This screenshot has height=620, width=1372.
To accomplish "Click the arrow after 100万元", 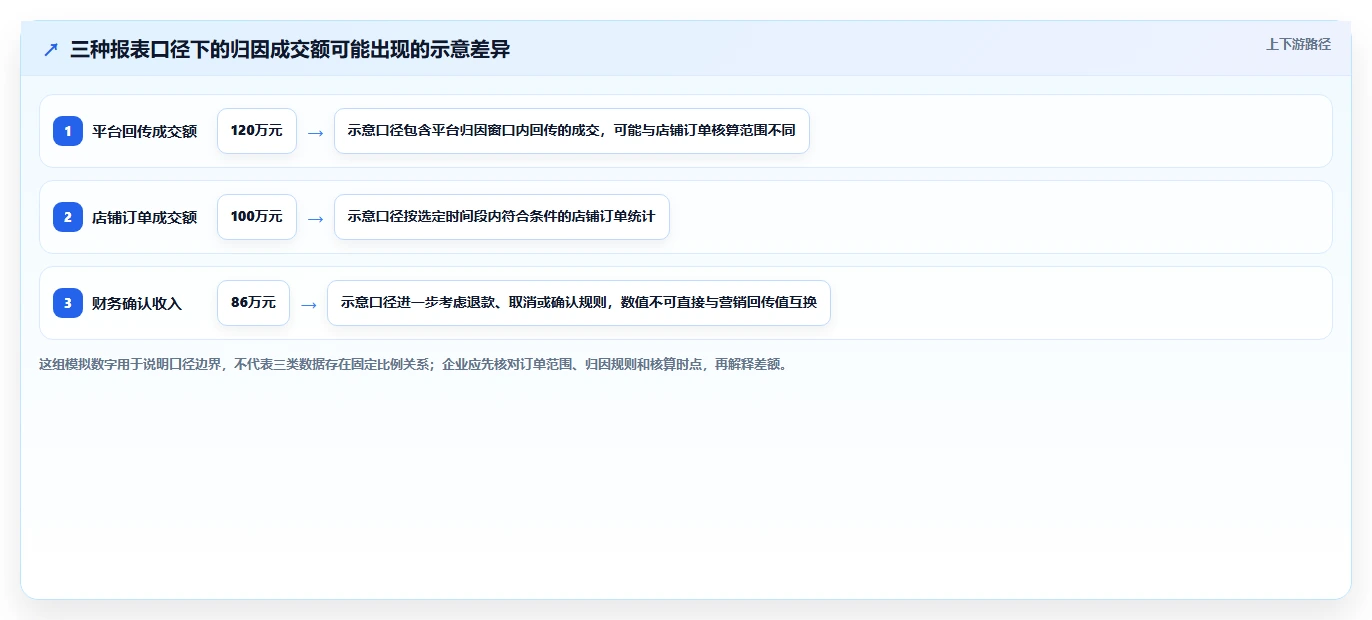I will click(x=315, y=218).
